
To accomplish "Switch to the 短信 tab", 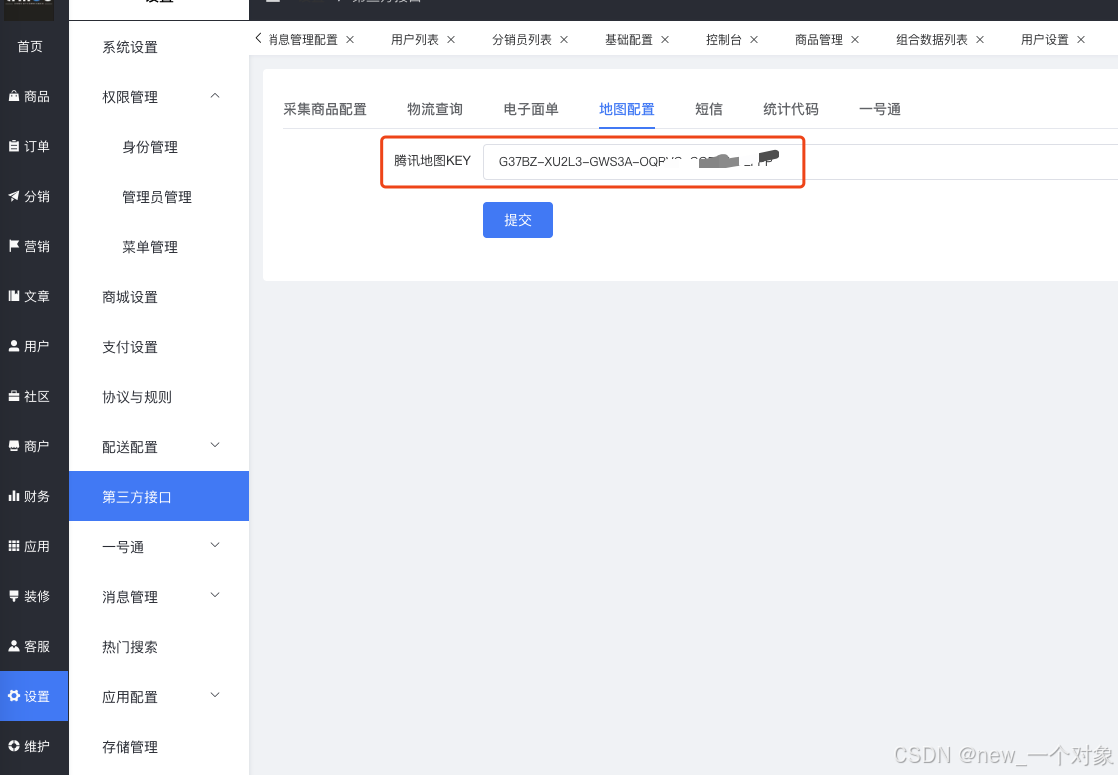I will (709, 109).
